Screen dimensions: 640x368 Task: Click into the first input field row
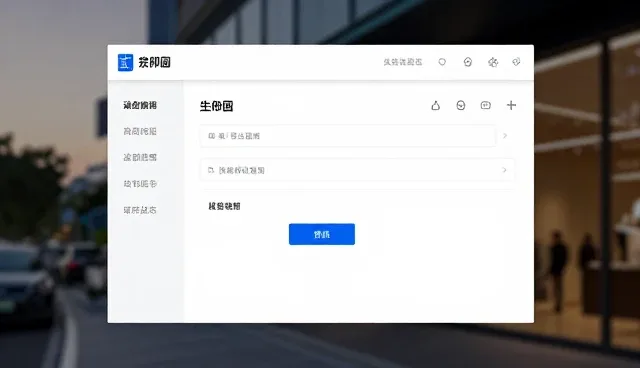(x=348, y=136)
